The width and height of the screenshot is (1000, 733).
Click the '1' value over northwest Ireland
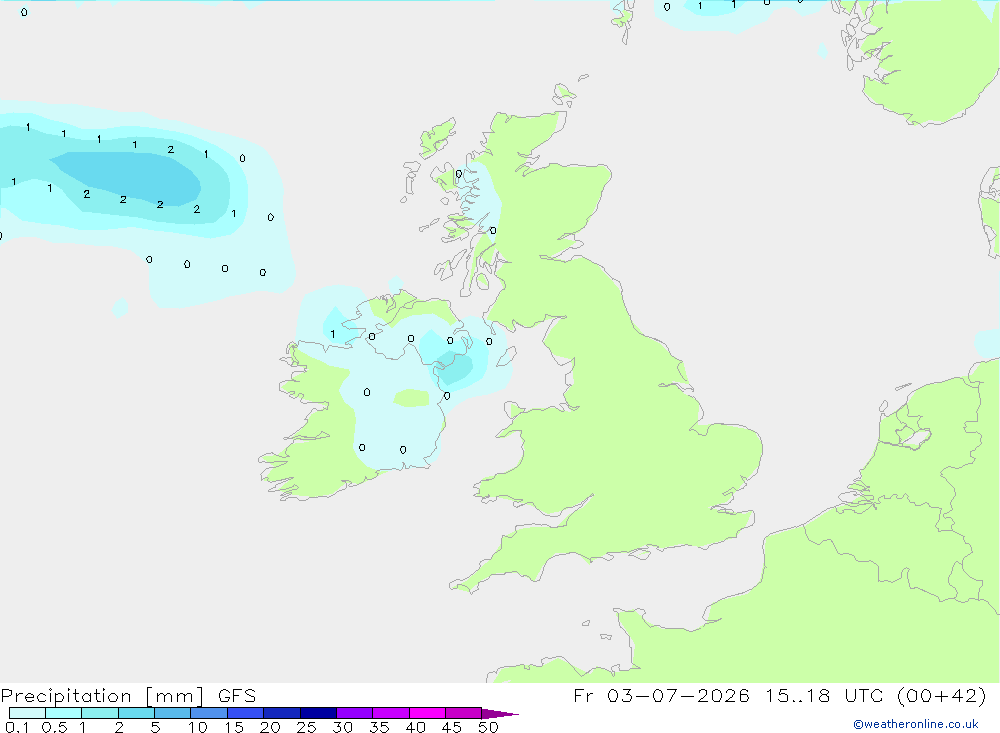(332, 334)
